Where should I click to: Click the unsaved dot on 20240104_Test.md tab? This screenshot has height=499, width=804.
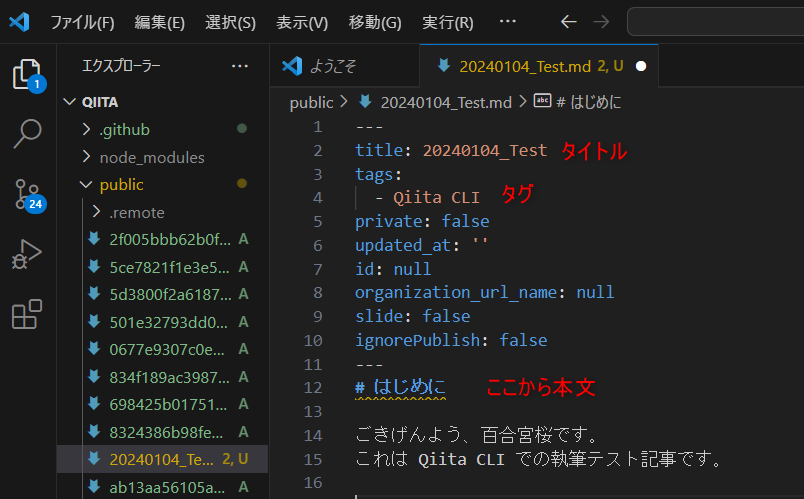(x=641, y=66)
